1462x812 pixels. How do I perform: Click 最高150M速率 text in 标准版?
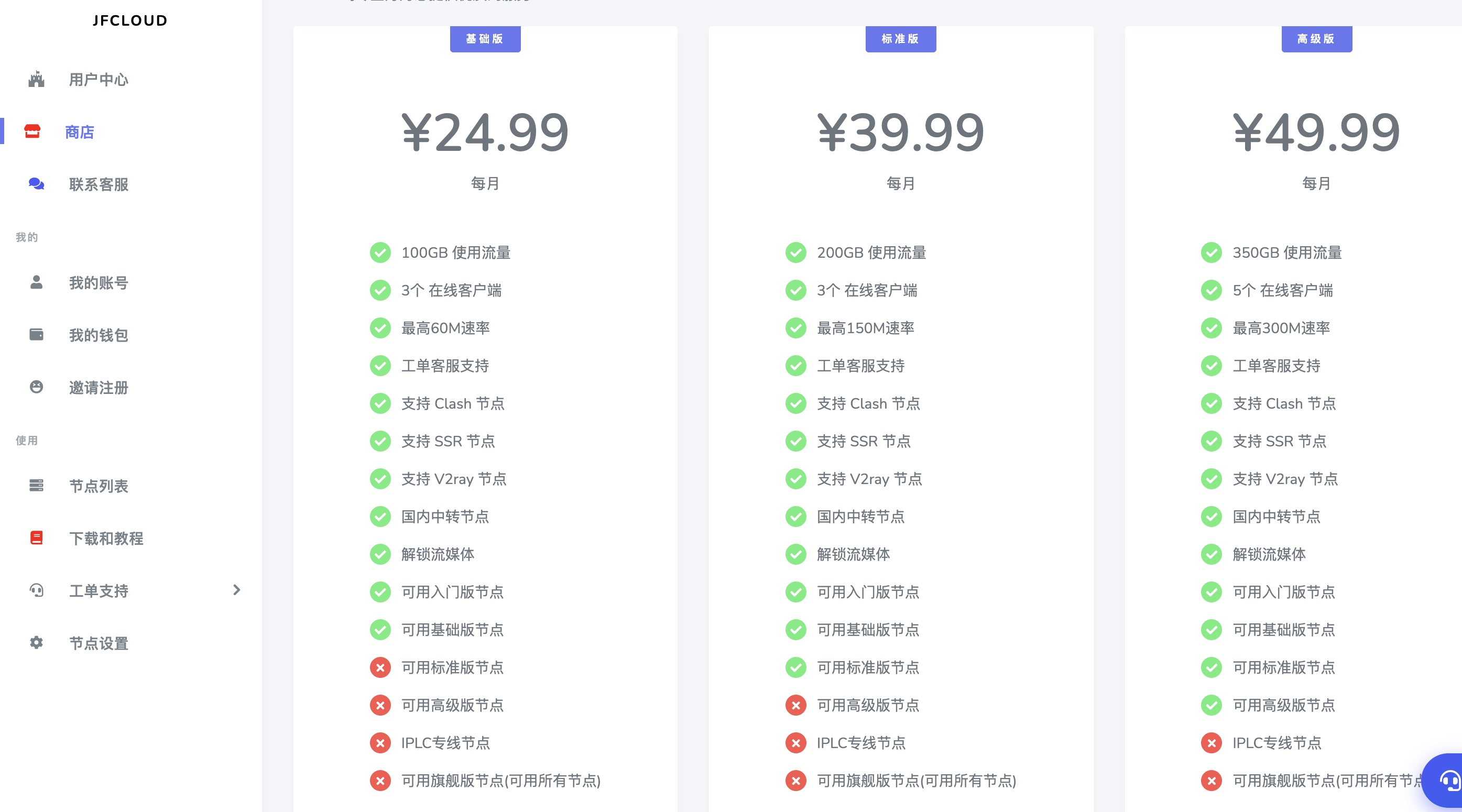pos(866,328)
